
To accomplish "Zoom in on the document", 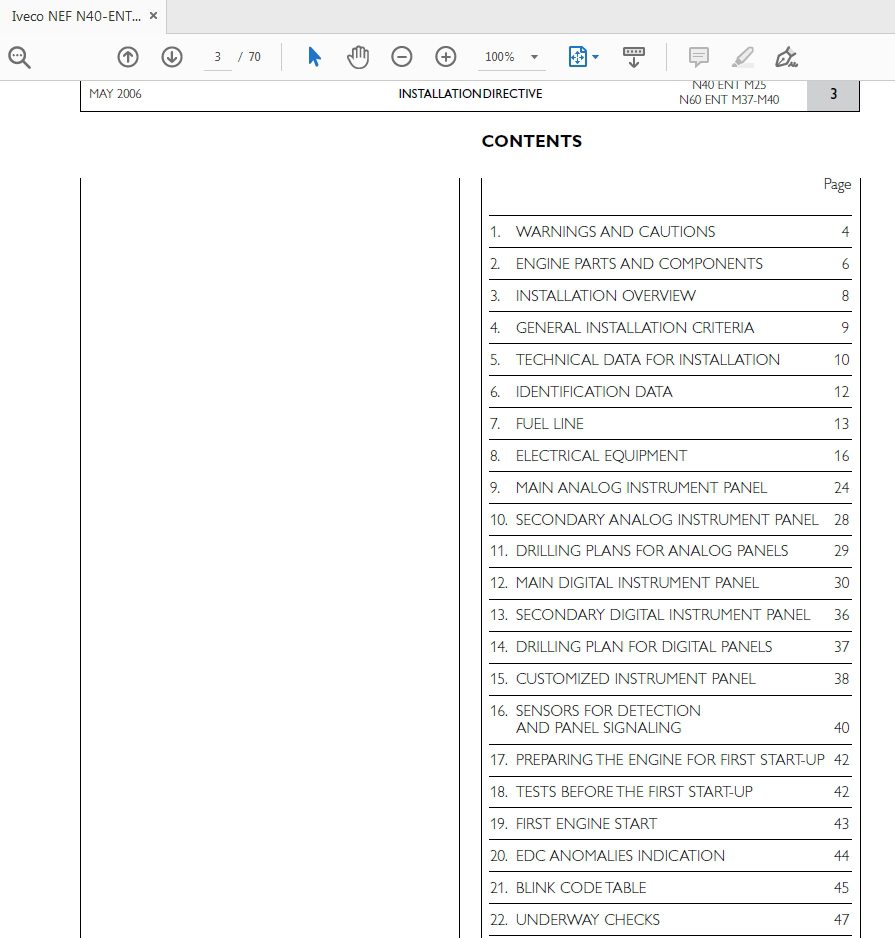I will (x=446, y=57).
